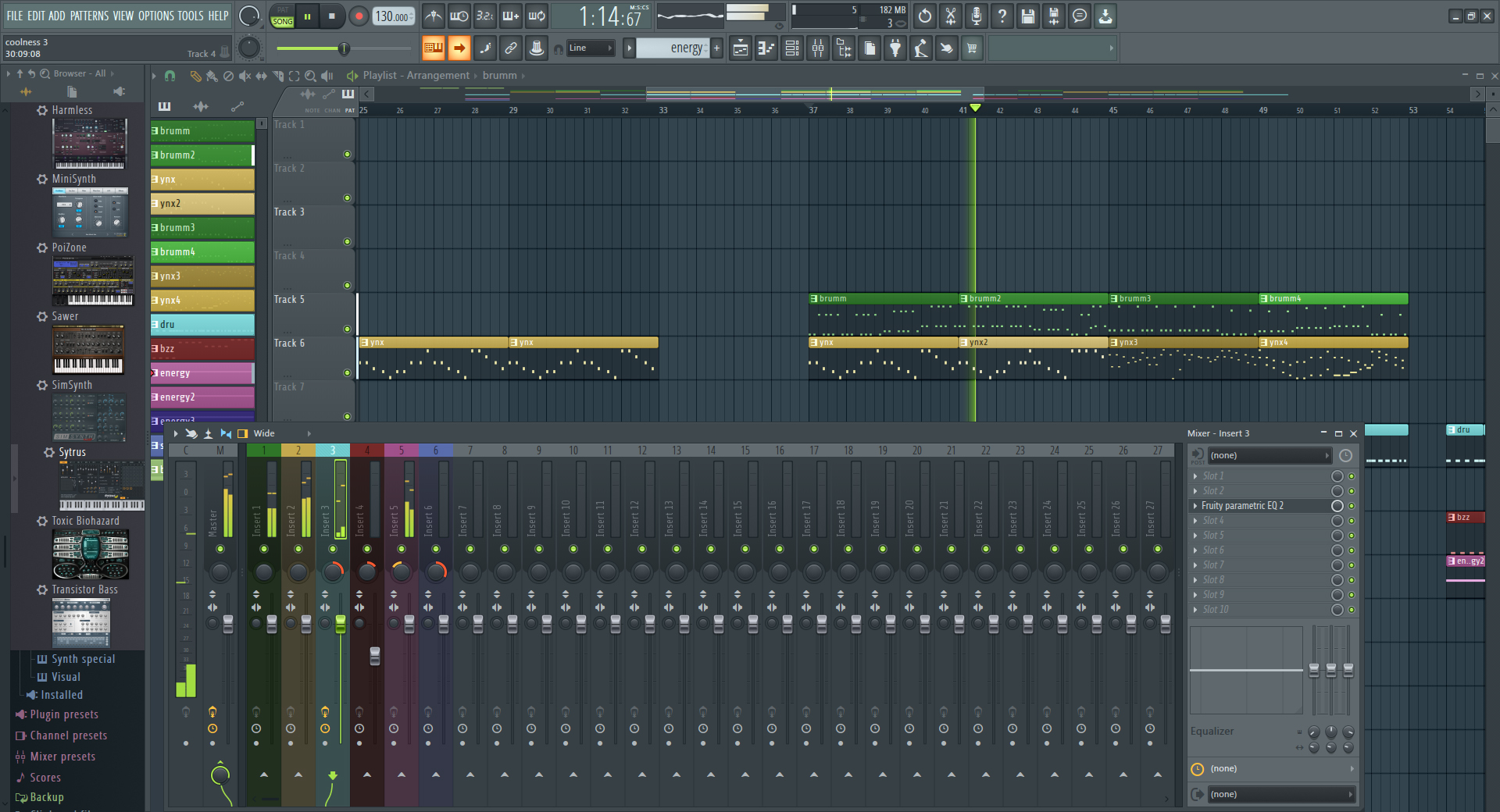The image size is (1500, 812).
Task: Disable Fruity parametric EQ 2 slot
Action: tap(1352, 506)
